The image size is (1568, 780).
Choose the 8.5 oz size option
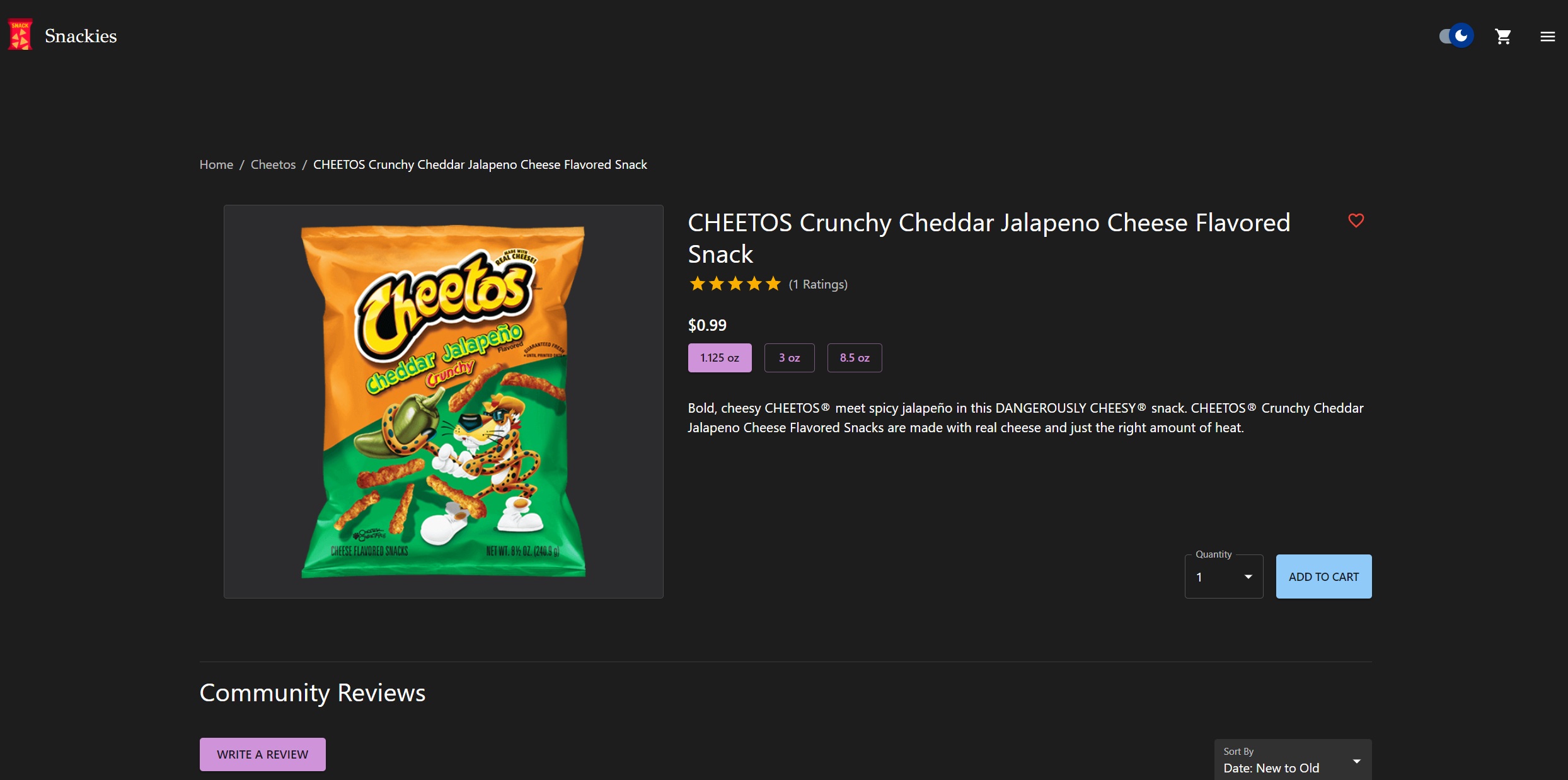pyautogui.click(x=855, y=358)
